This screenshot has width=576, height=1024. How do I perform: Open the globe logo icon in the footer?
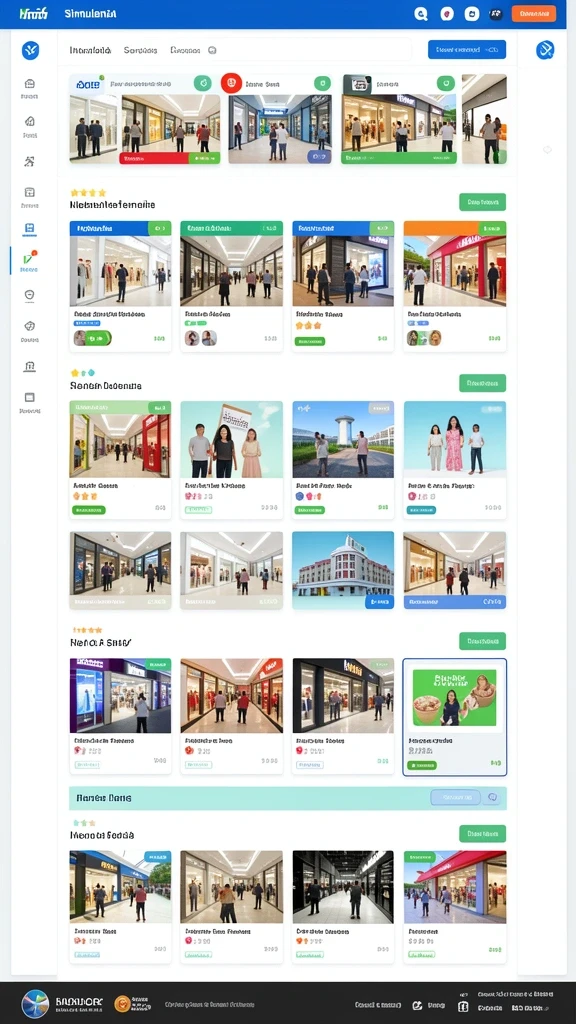point(35,1004)
